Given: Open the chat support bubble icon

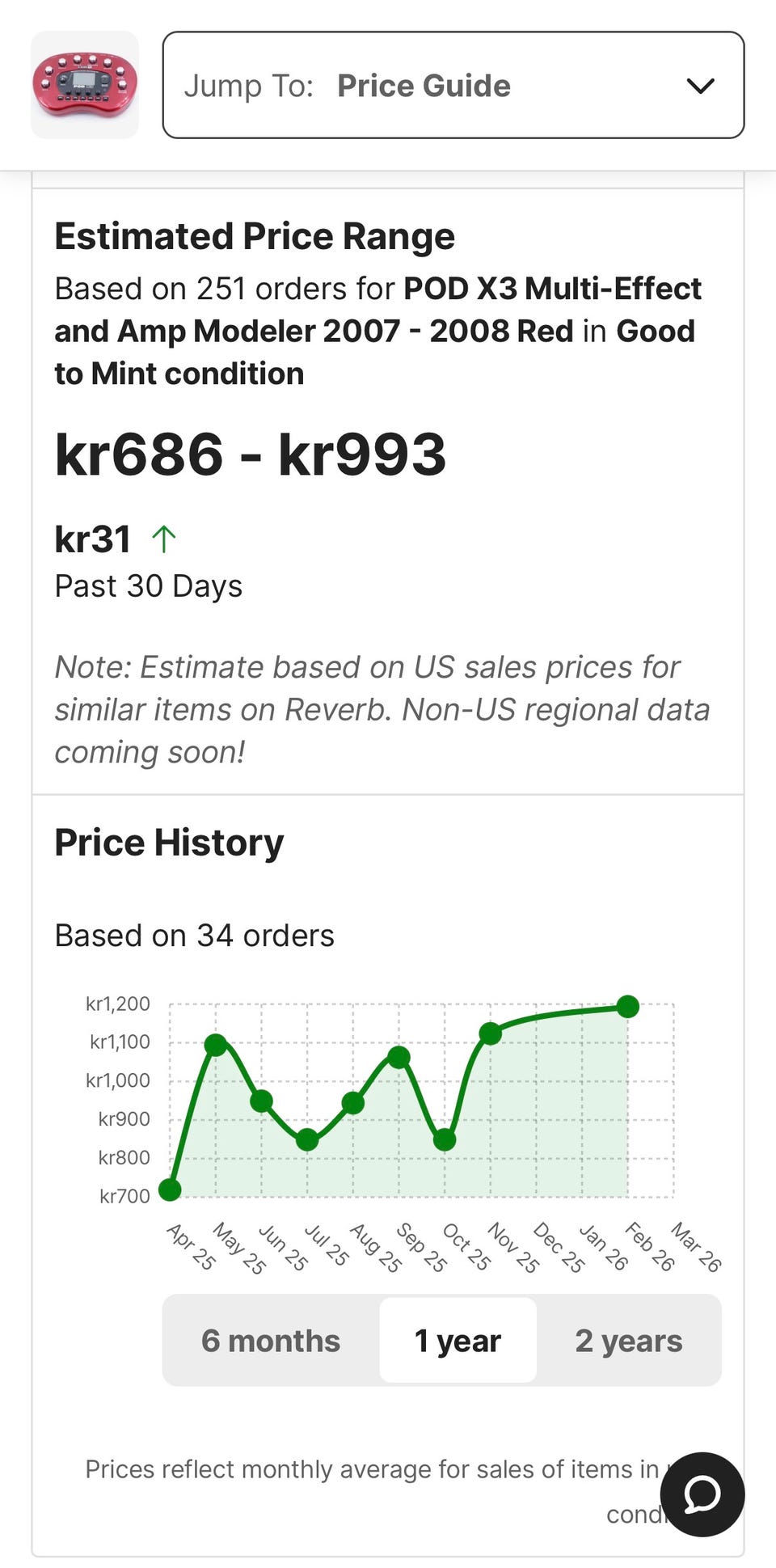Looking at the screenshot, I should [702, 1494].
